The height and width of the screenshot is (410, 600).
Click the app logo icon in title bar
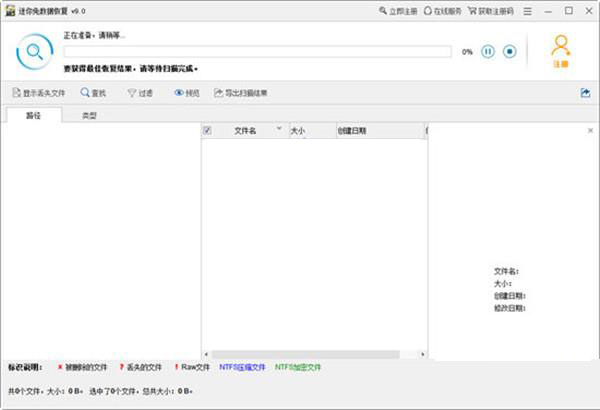pos(10,11)
